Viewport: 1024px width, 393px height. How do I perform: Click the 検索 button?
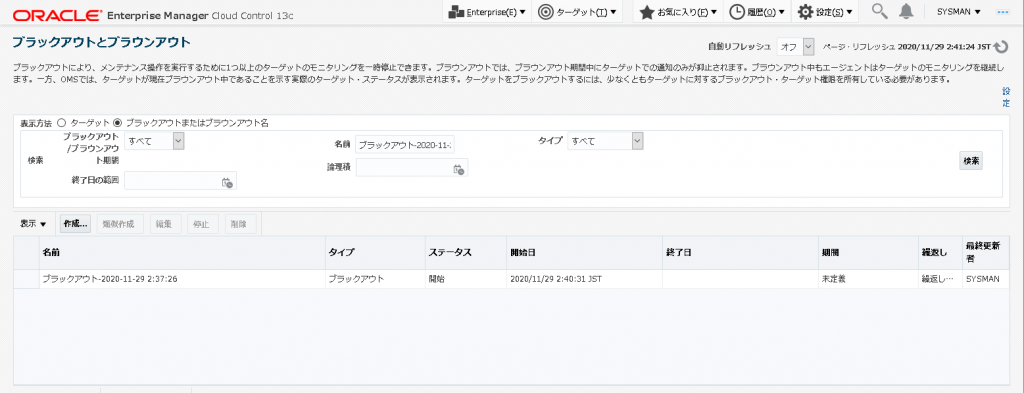click(971, 161)
